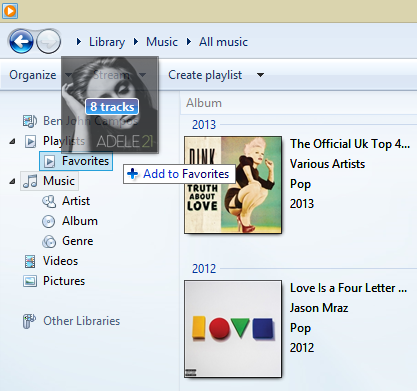Click the Genre icon under Music
This screenshot has width=417, height=391.
[x=49, y=241]
